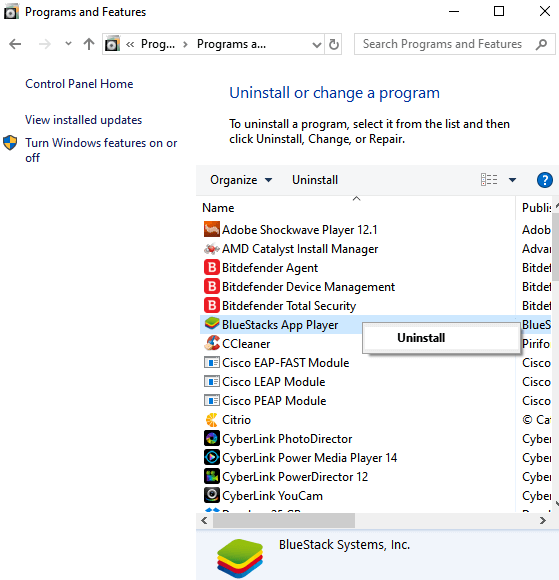This screenshot has width=559, height=580.
Task: Click the Windows features shield icon
Action: pyautogui.click(x=10, y=143)
